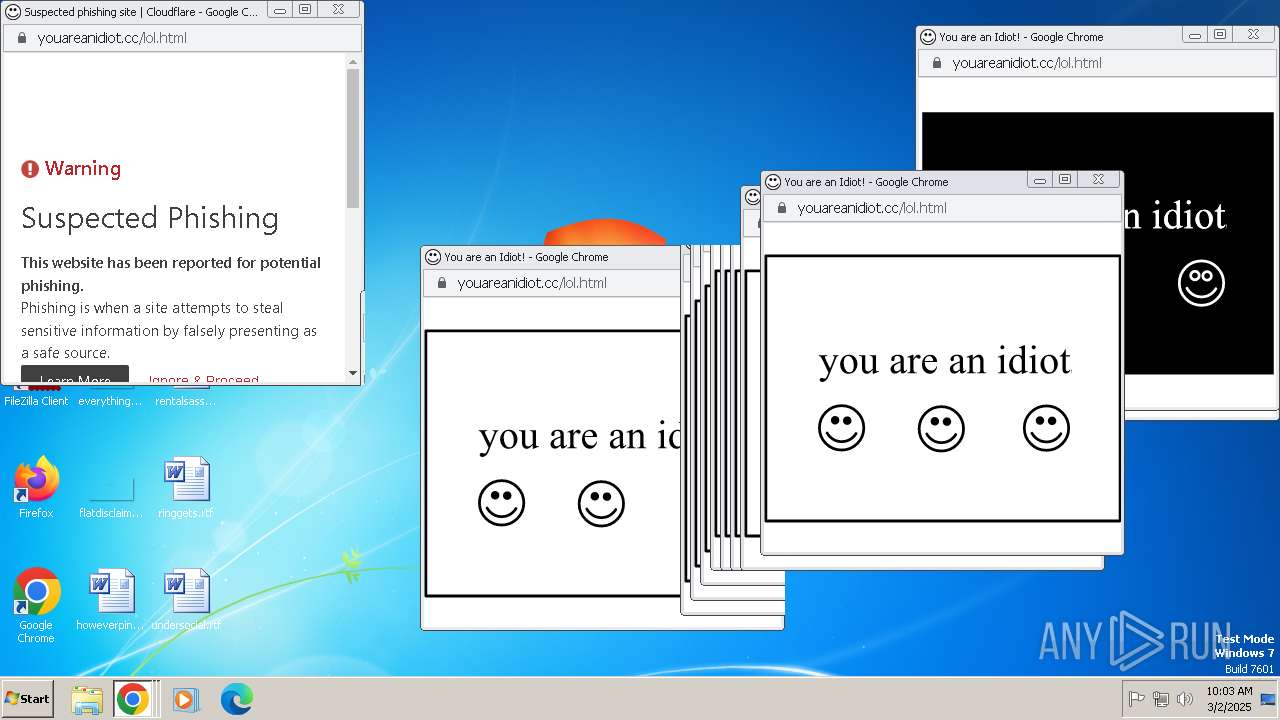
Task: Click the padlock icon in front idiot window
Action: click(782, 208)
